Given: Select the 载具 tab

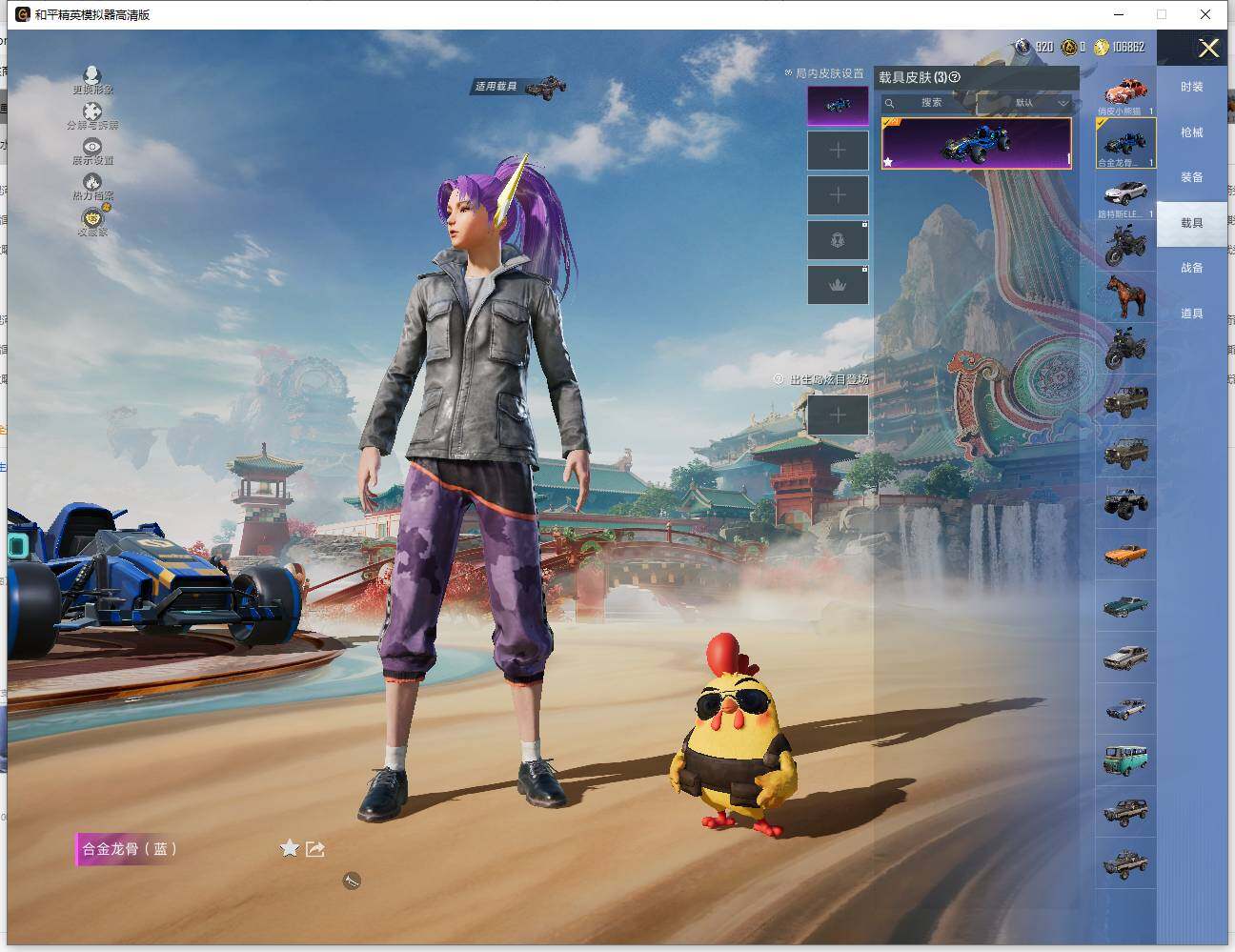Looking at the screenshot, I should [1191, 223].
